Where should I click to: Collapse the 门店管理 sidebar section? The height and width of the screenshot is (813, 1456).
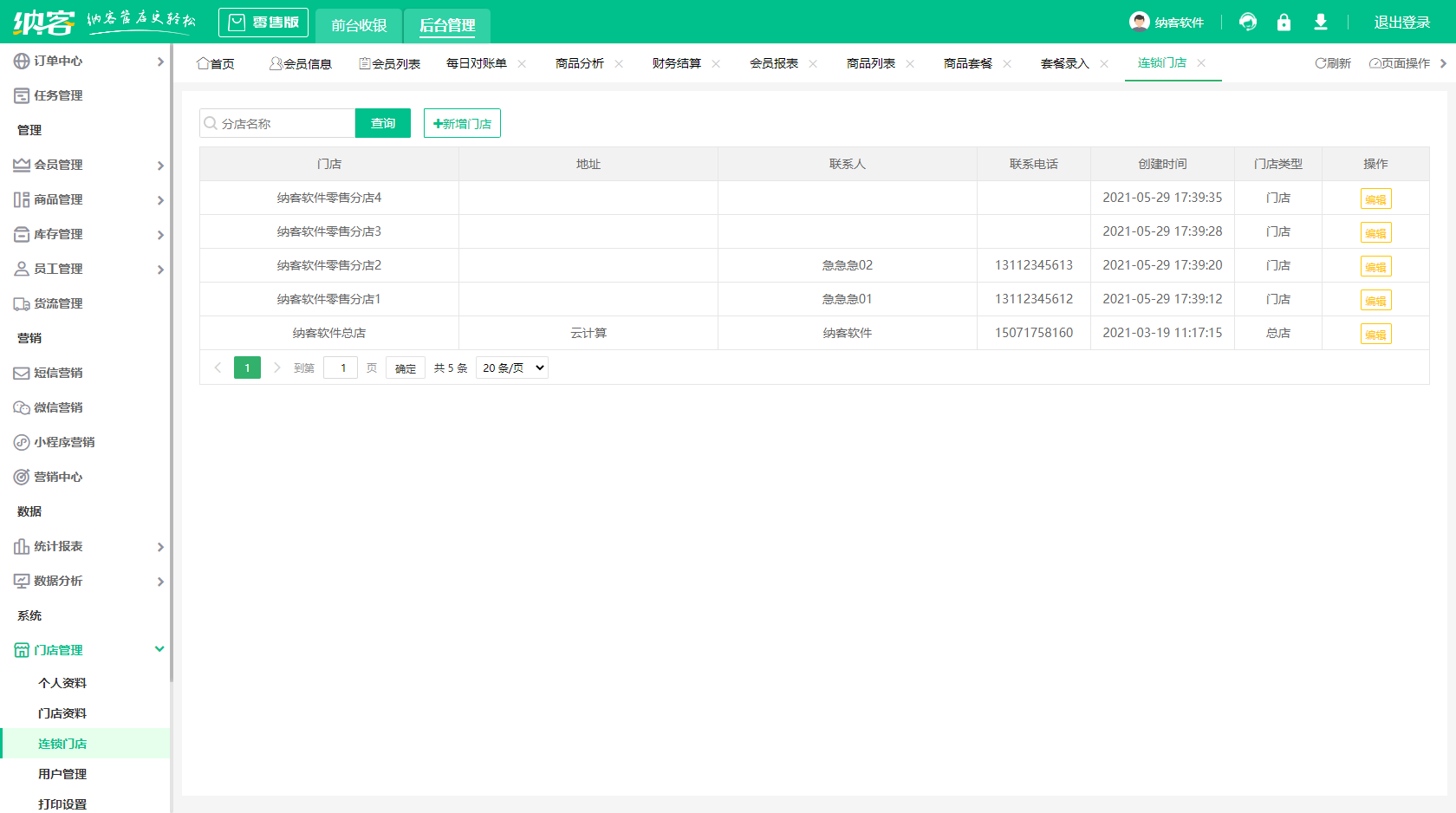(159, 649)
